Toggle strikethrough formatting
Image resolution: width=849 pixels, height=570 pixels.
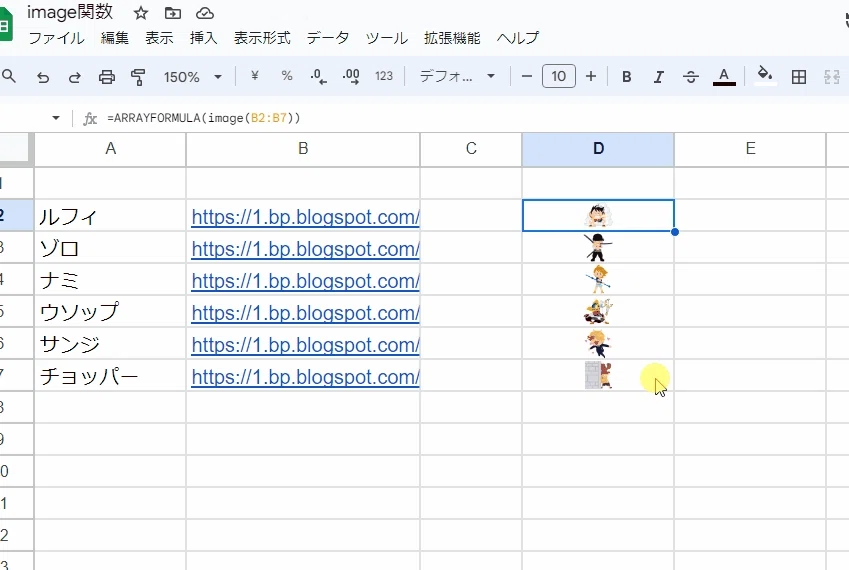pyautogui.click(x=690, y=77)
